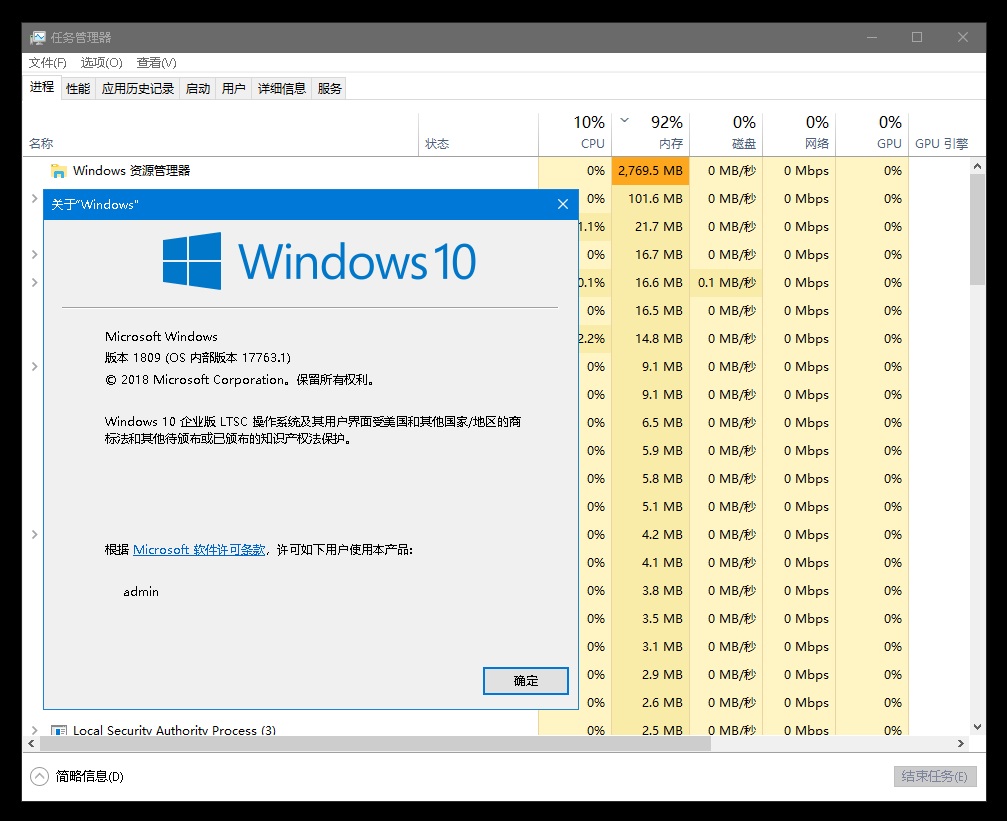Click the vertical scrollbar thumb in process list
The height and width of the screenshot is (821, 1007).
pyautogui.click(x=978, y=230)
